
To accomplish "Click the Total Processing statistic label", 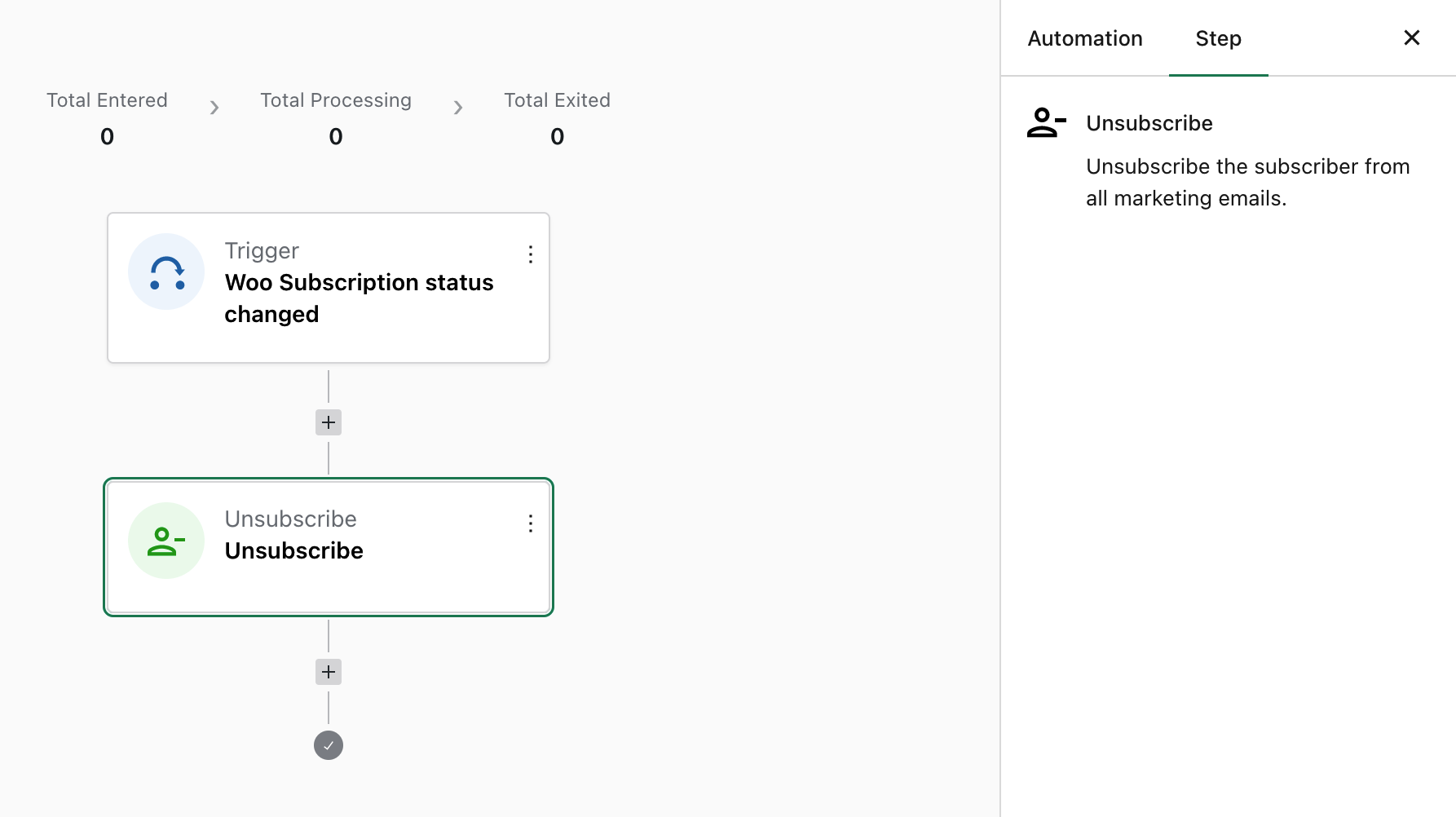I will click(336, 100).
